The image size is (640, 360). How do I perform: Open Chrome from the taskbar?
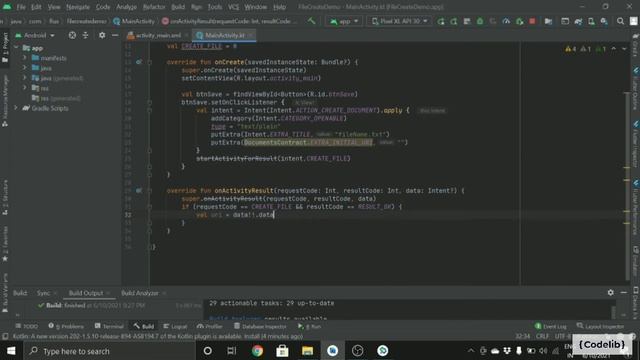point(257,351)
